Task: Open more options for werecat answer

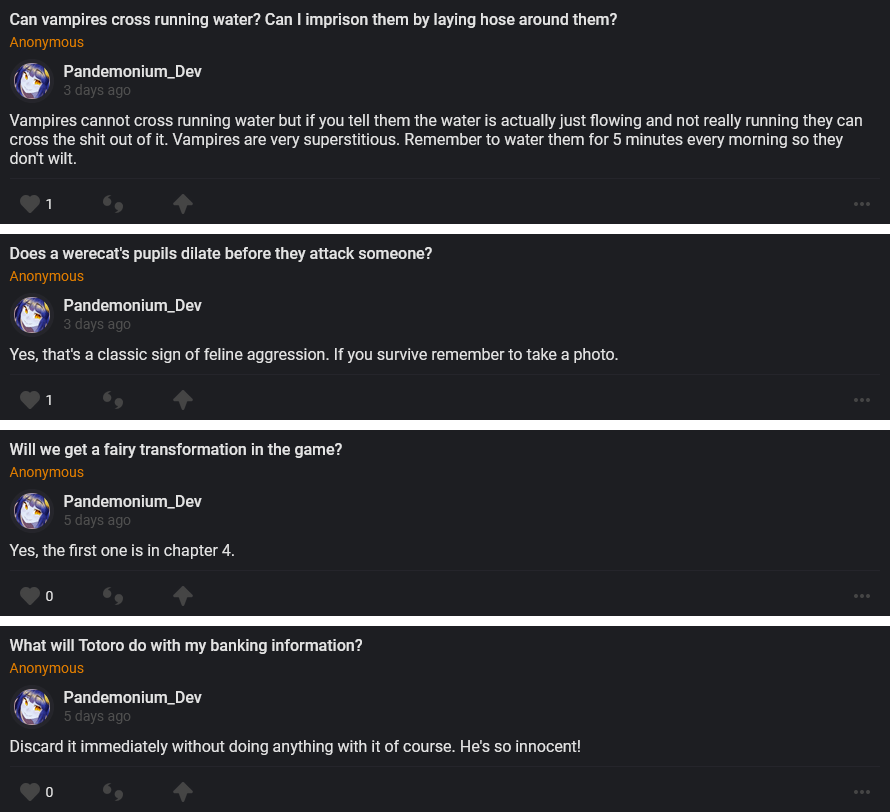Action: [x=862, y=400]
